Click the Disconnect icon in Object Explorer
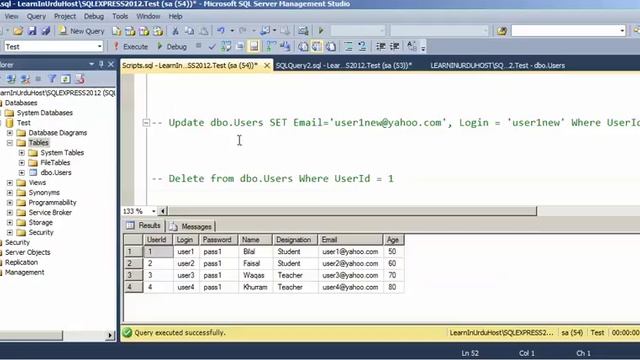 tap(25, 79)
